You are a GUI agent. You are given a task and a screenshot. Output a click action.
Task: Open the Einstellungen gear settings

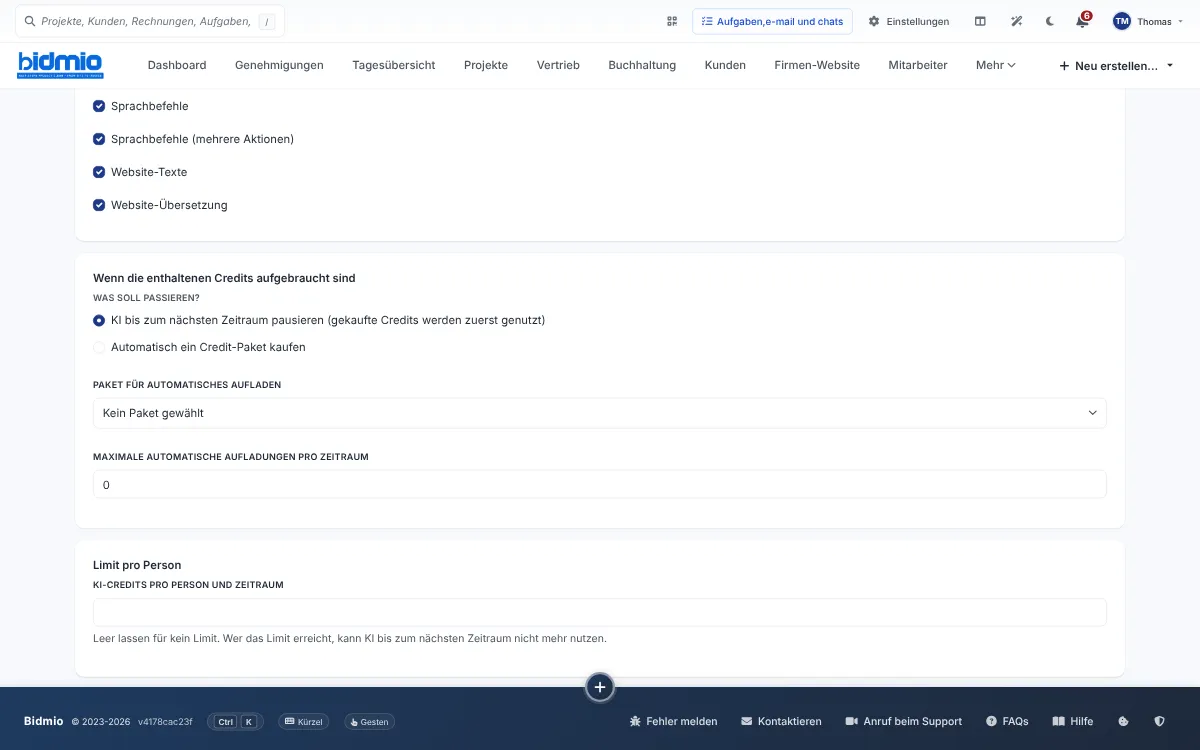[908, 21]
